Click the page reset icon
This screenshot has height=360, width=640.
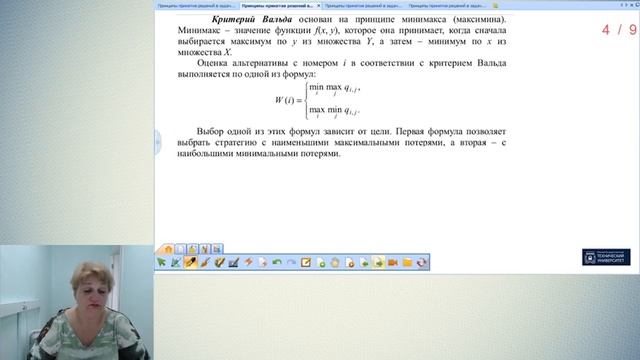point(263,262)
